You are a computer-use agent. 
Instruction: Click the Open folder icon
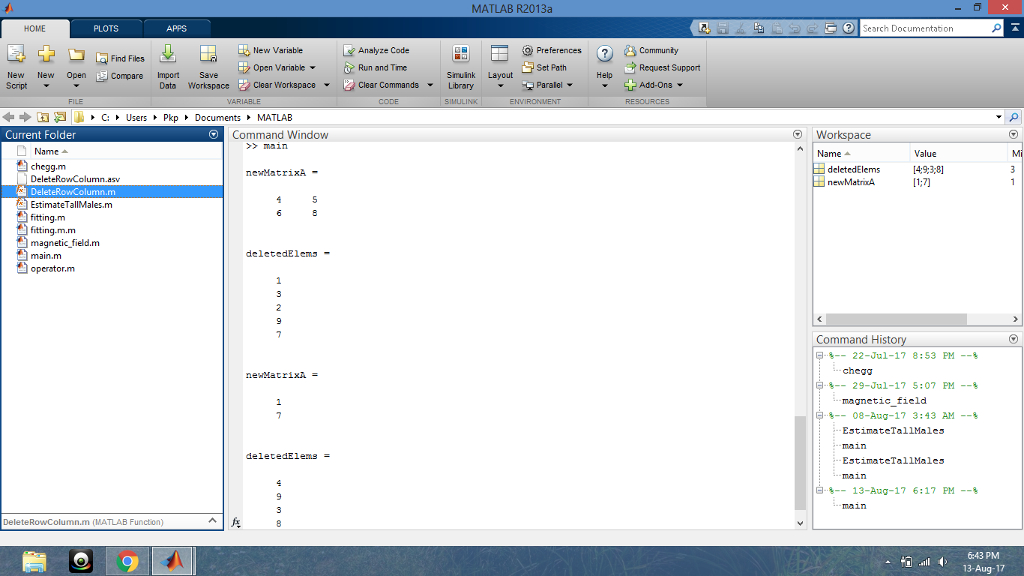pos(76,56)
